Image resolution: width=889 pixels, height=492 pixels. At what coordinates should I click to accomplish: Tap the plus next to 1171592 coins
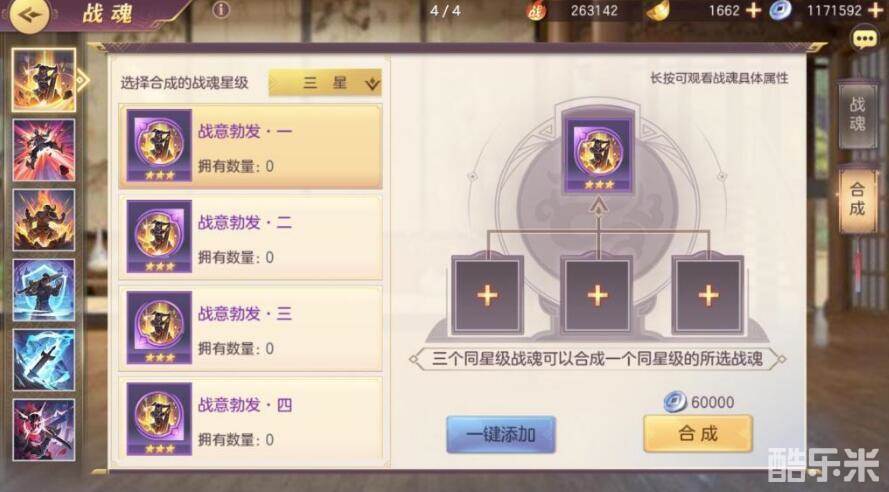click(875, 10)
